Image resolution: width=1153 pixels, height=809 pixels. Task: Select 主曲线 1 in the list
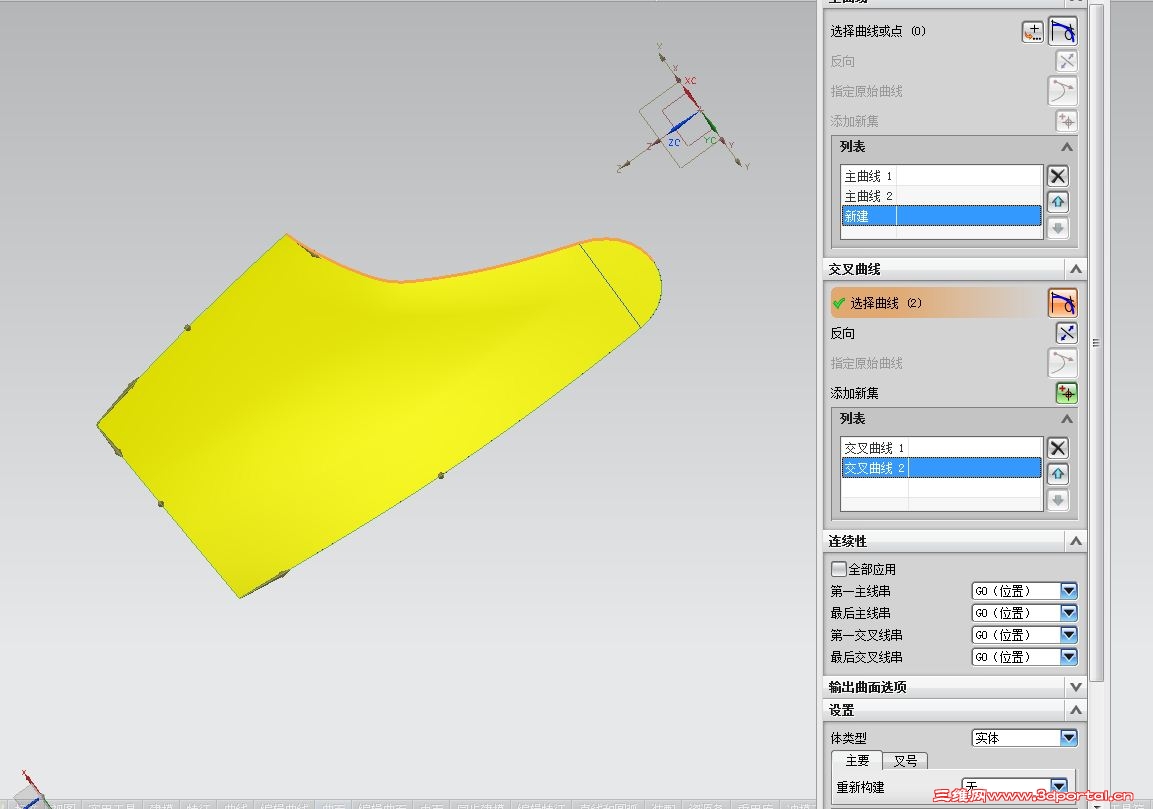[x=941, y=176]
